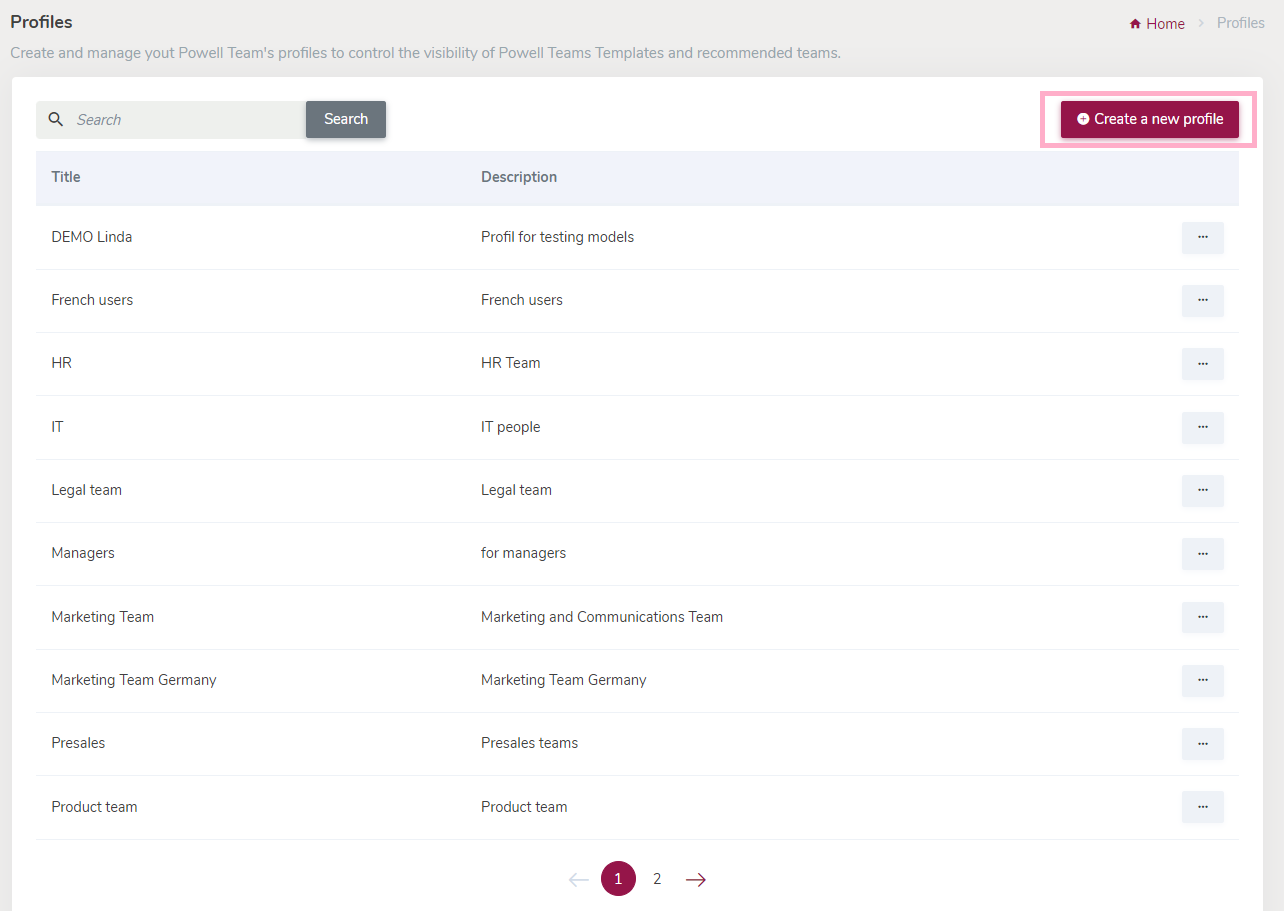This screenshot has width=1284, height=911.
Task: Click 'HR Team' description cell
Action: pyautogui.click(x=511, y=363)
